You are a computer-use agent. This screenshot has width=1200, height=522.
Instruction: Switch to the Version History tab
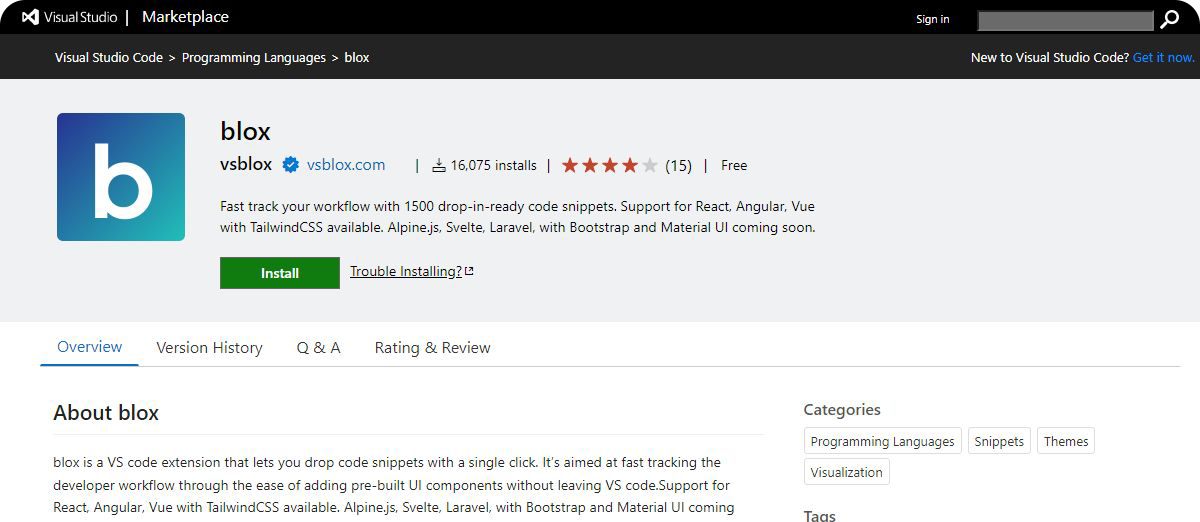coord(209,348)
